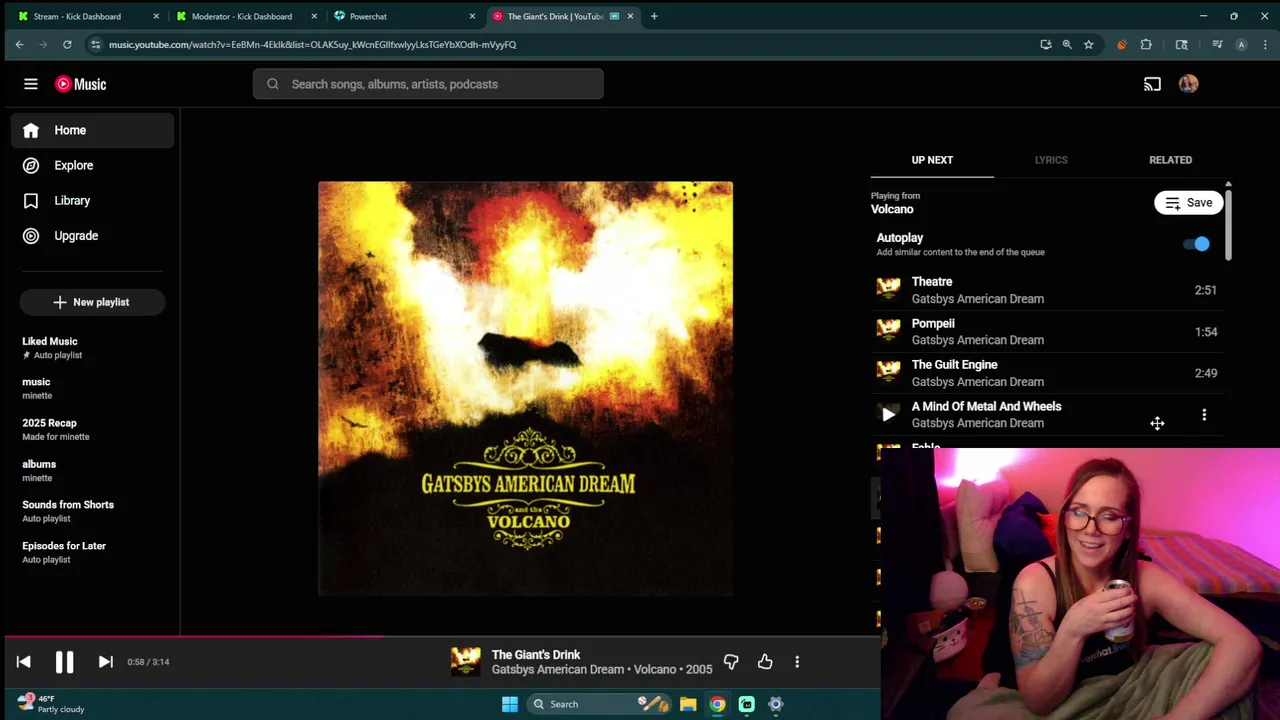
Task: Play Pompeii from the queue
Action: point(1048,332)
